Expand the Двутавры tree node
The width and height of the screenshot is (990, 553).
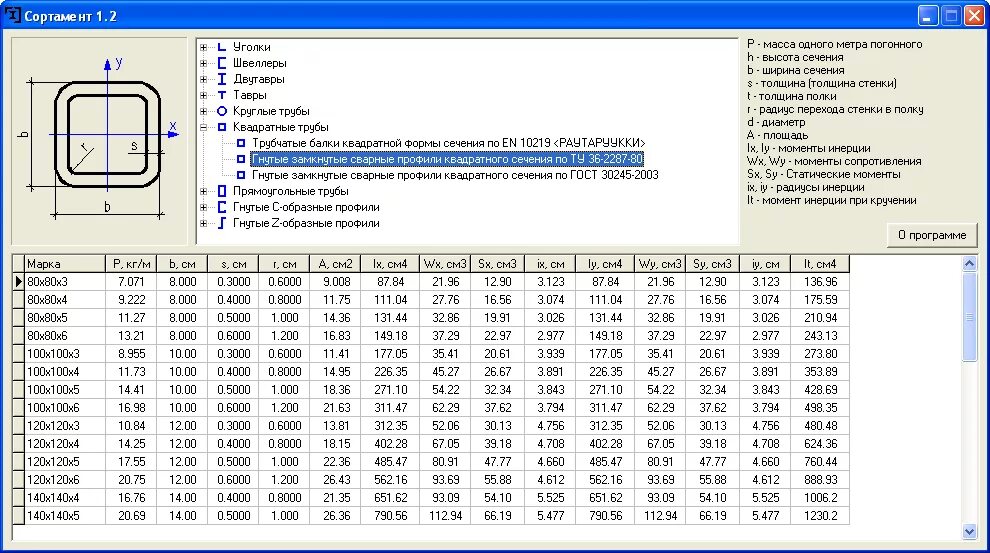point(203,80)
